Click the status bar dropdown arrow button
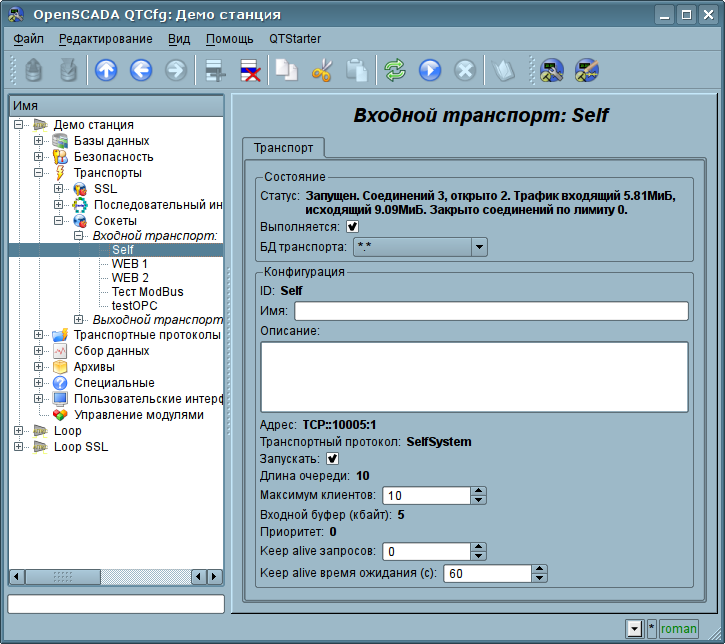725x644 pixels. pos(634,629)
